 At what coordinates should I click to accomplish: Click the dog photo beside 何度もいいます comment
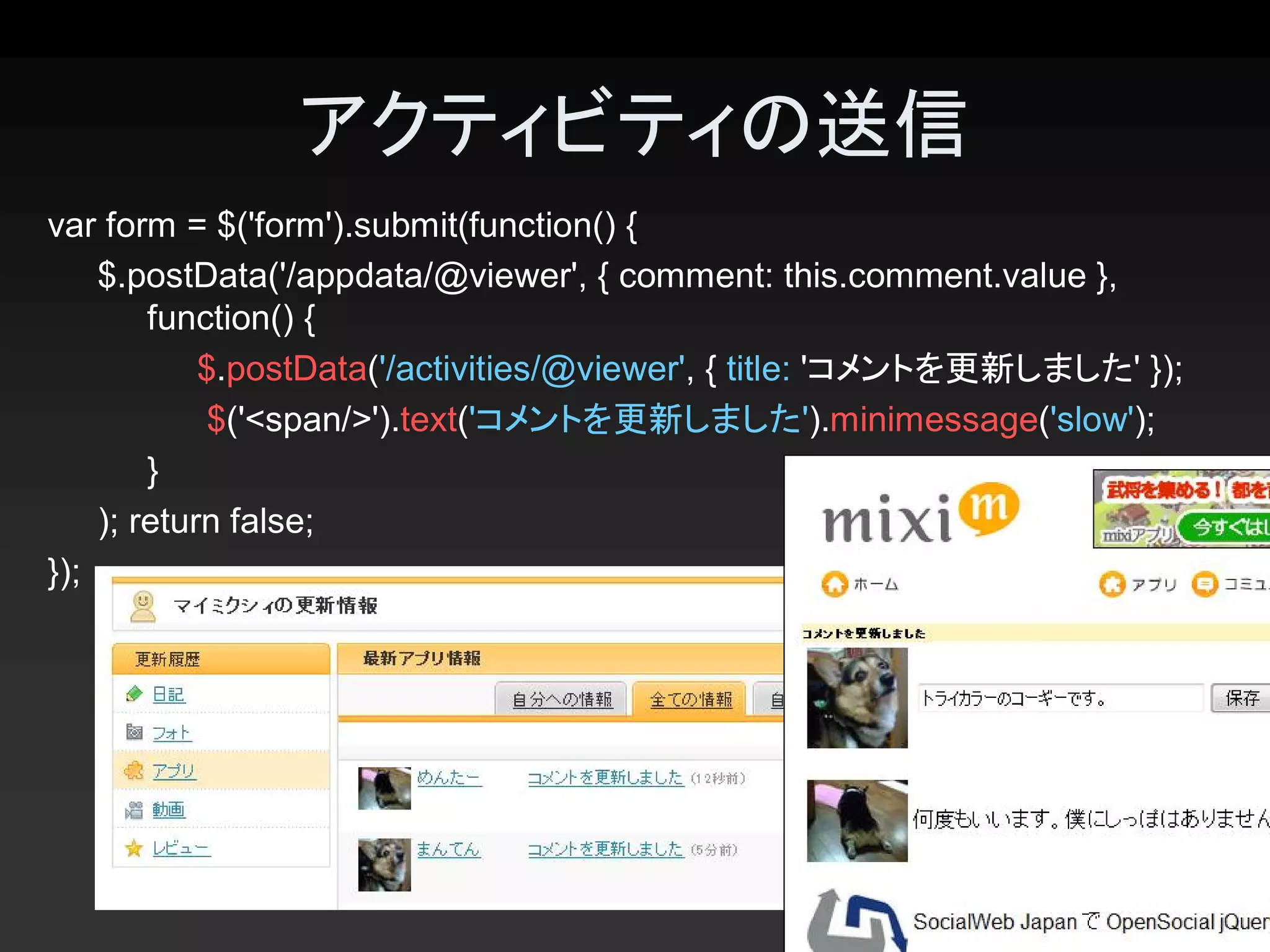(857, 821)
